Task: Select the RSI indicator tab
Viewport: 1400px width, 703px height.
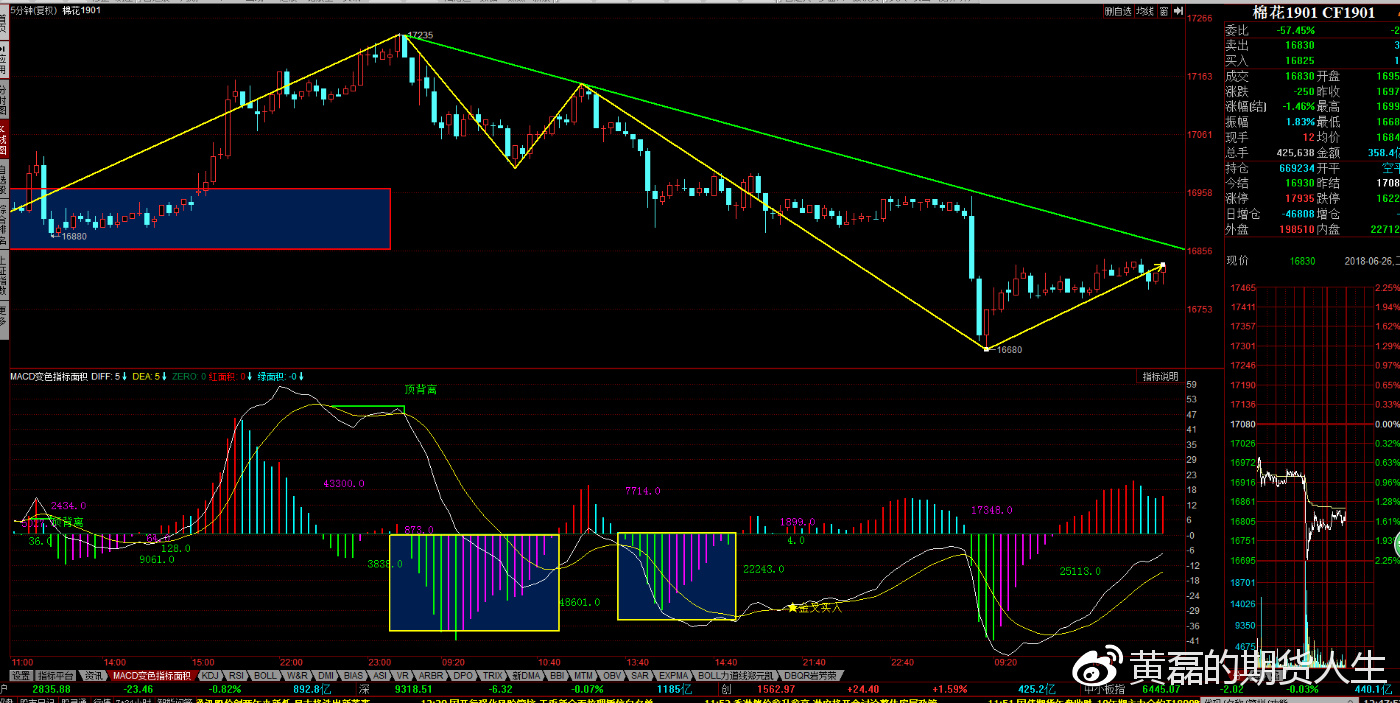Action: (x=237, y=676)
